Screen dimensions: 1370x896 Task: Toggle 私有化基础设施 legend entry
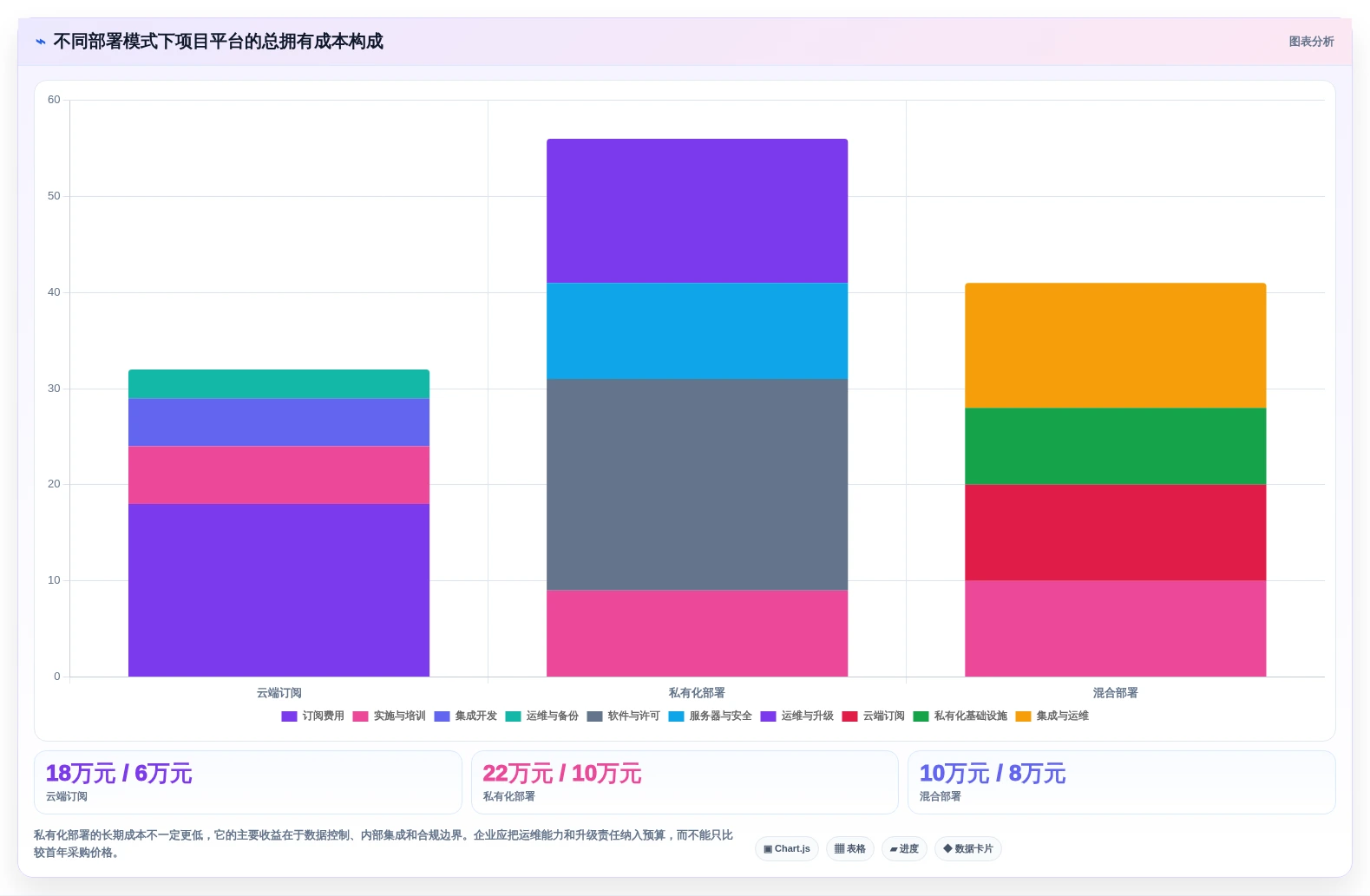point(960,716)
